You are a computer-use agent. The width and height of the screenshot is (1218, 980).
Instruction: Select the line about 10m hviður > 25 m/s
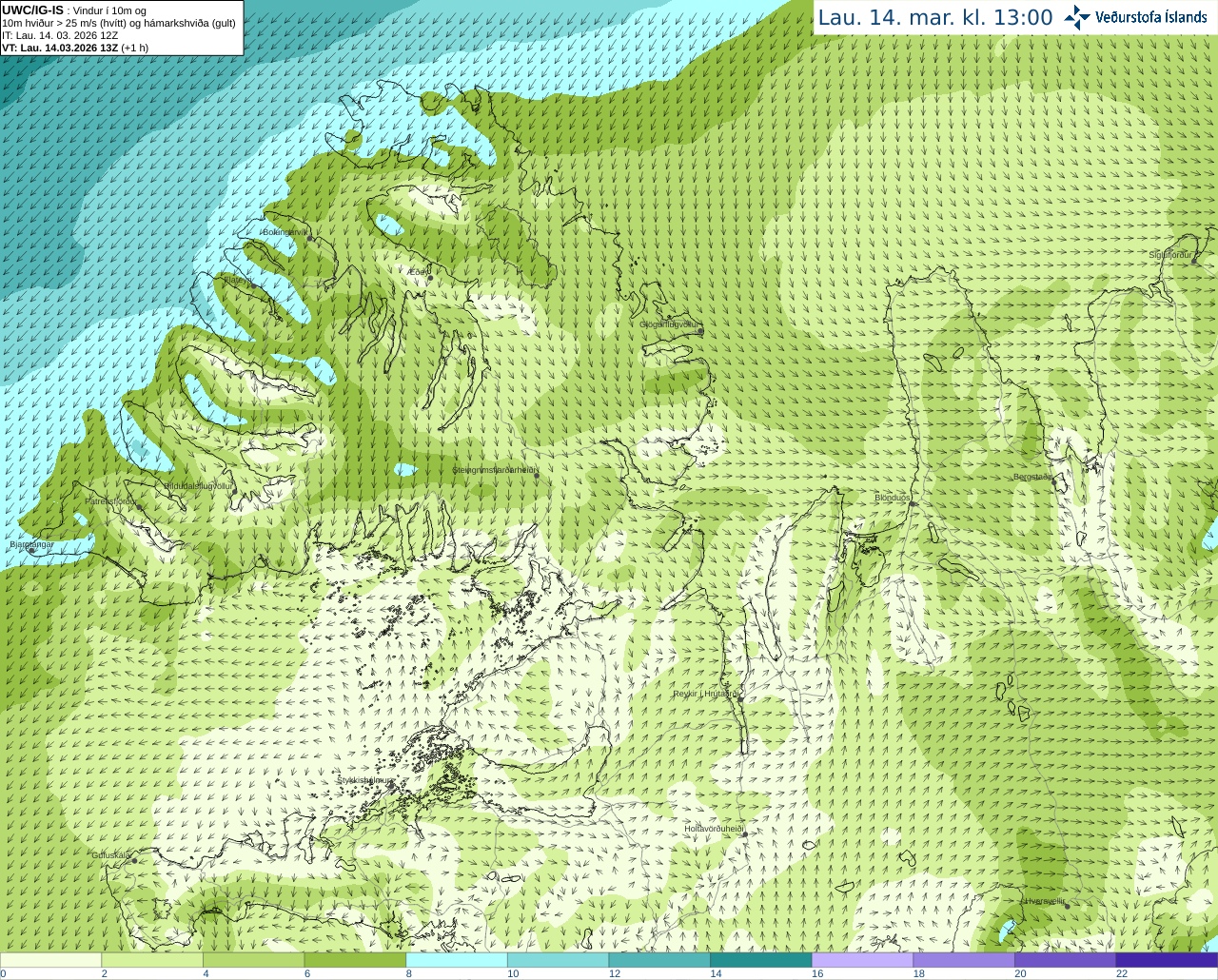tap(119, 23)
